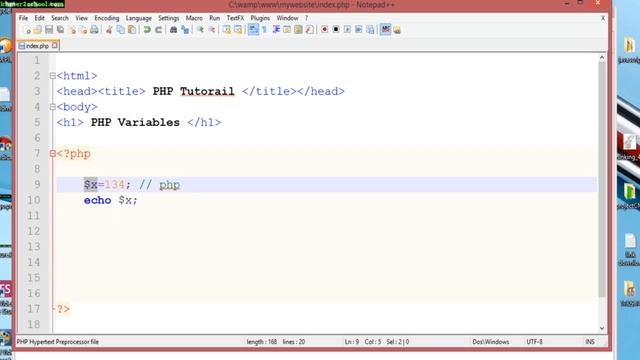Image resolution: width=640 pixels, height=360 pixels.
Task: Toggle synchronized vertical scrolling
Action: point(227,30)
